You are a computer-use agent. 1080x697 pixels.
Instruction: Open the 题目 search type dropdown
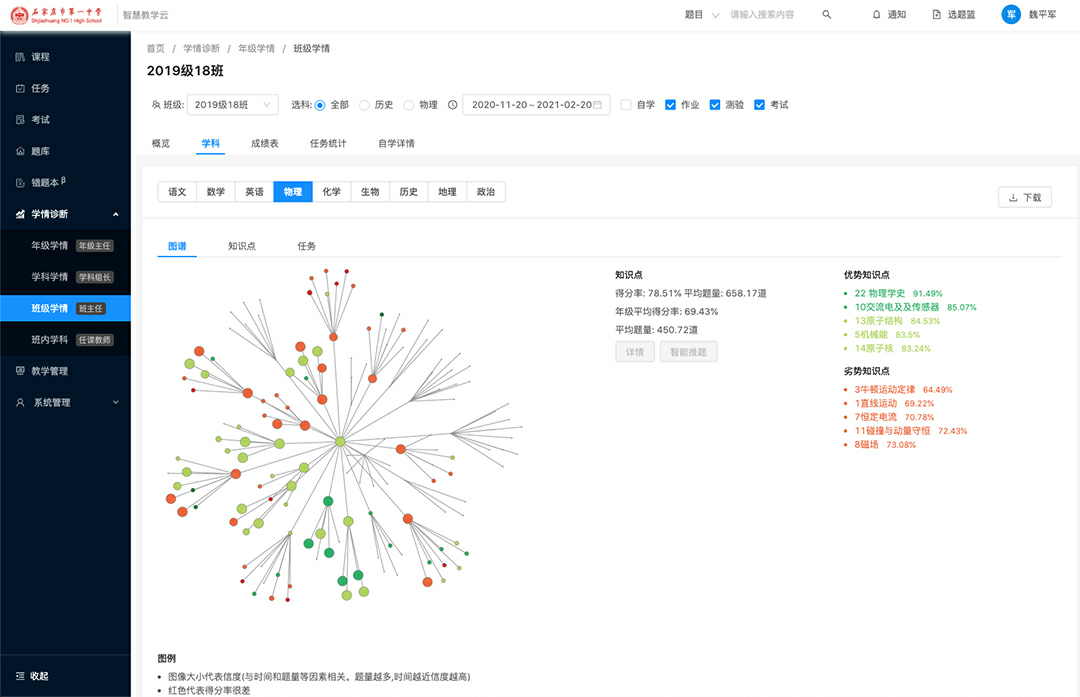[701, 15]
